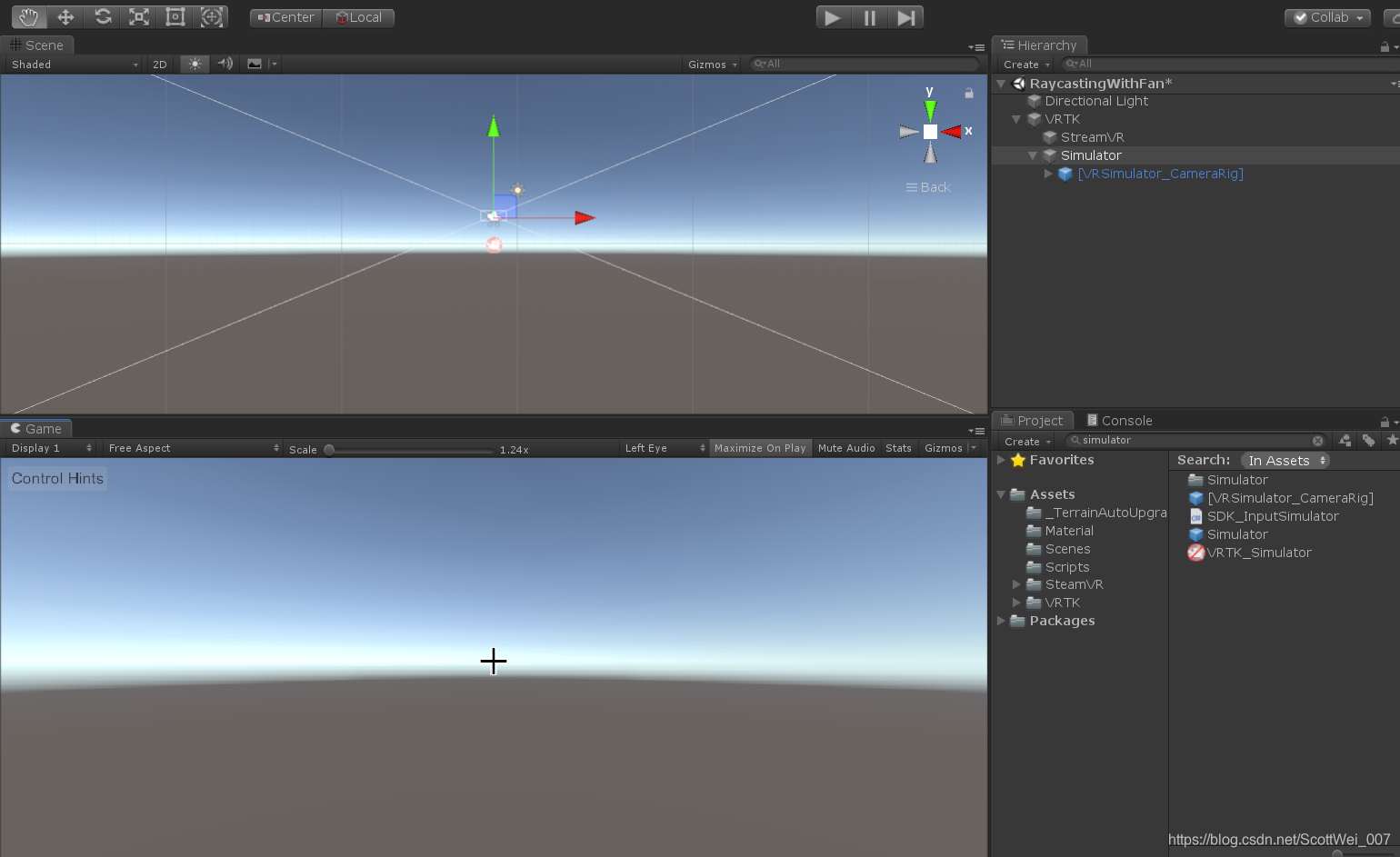
Task: Clear the simulator search in the Project panel
Action: (1318, 440)
